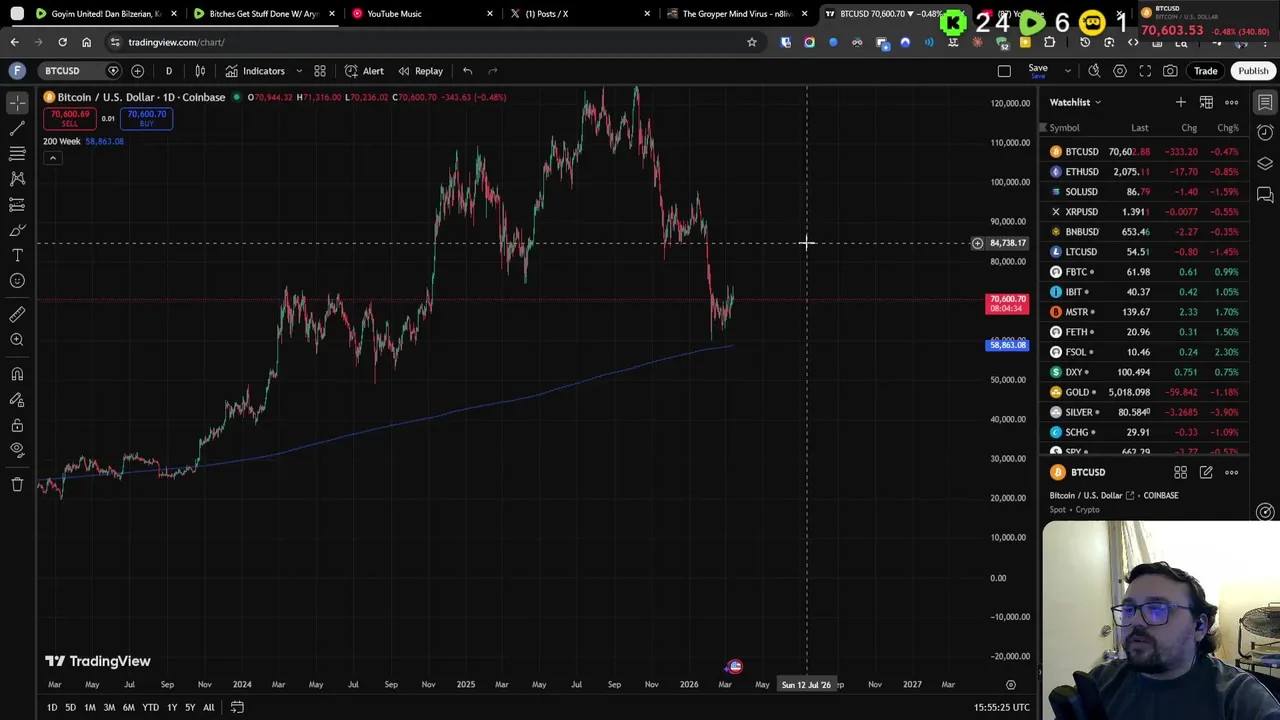The width and height of the screenshot is (1280, 720).
Task: Toggle stay in drawing mode
Action: [17, 400]
